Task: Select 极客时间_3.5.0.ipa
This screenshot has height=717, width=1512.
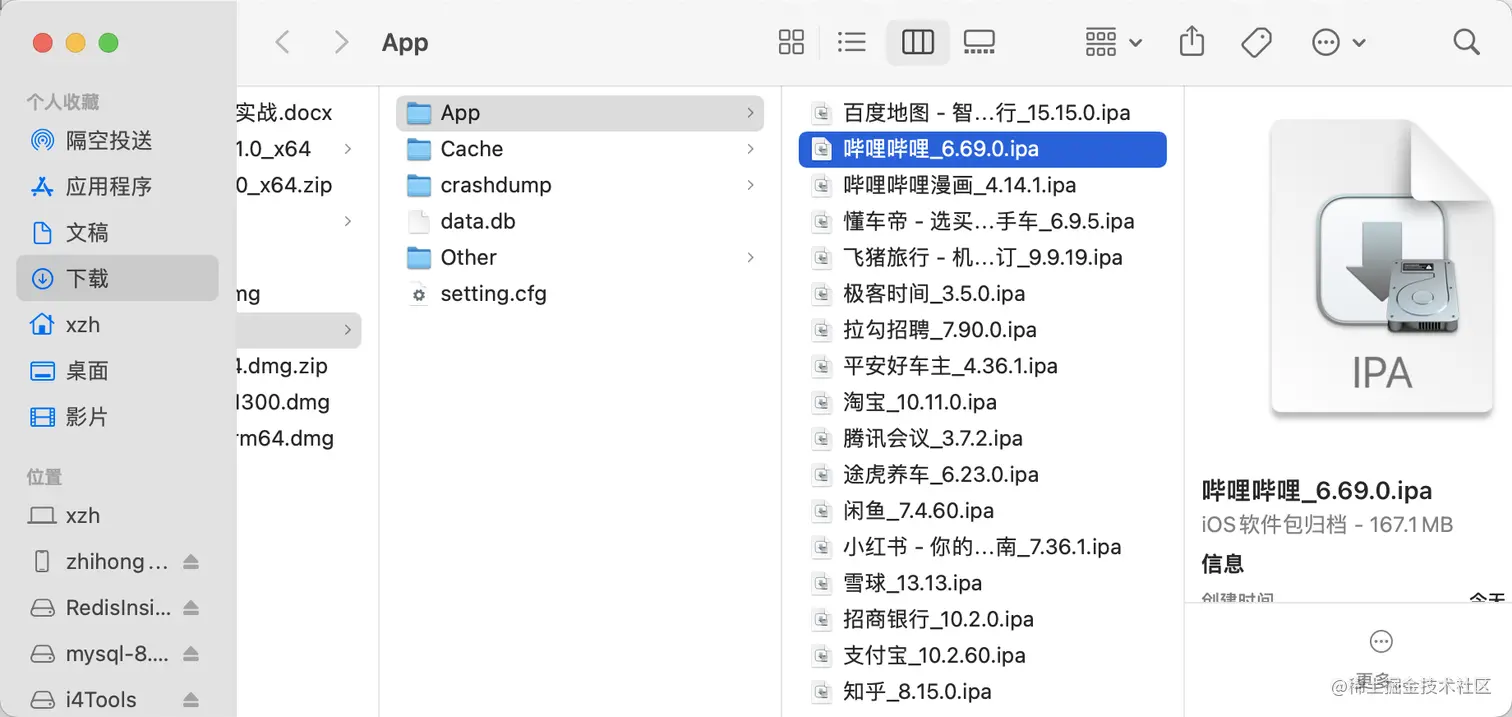Action: (x=983, y=294)
